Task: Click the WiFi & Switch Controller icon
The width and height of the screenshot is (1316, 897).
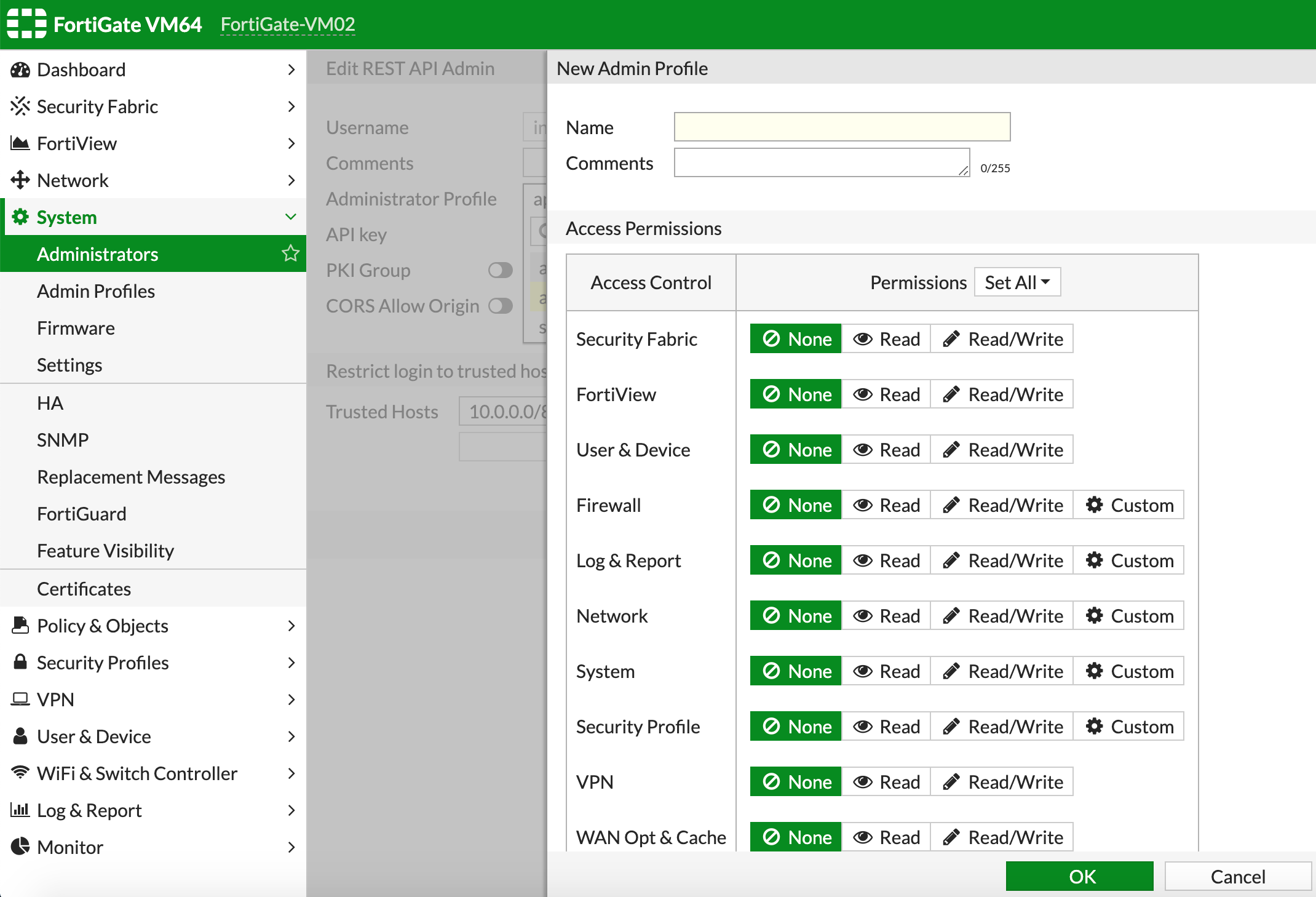Action: click(x=20, y=773)
